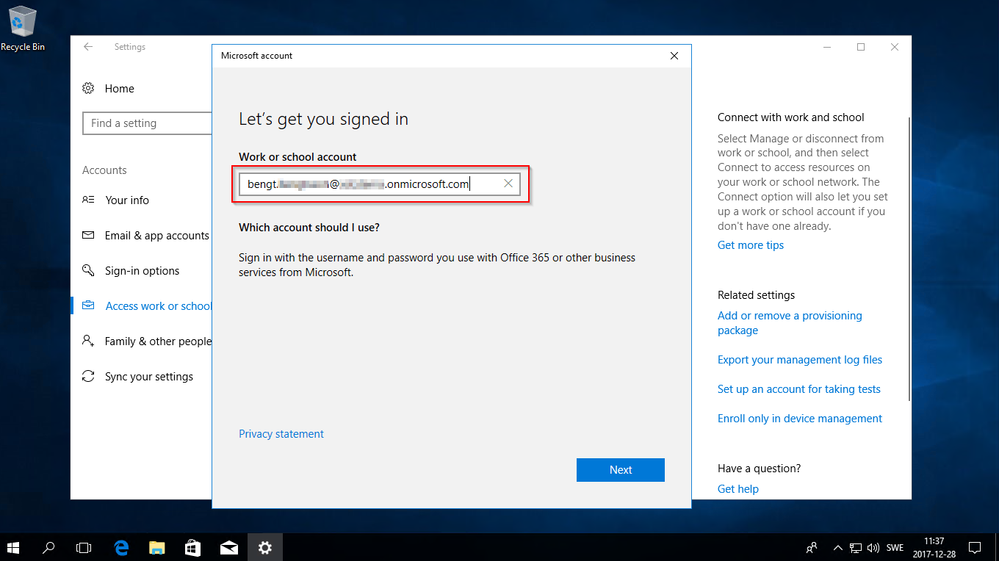The height and width of the screenshot is (561, 999).
Task: Click the Settings gear on taskbar
Action: tap(265, 548)
